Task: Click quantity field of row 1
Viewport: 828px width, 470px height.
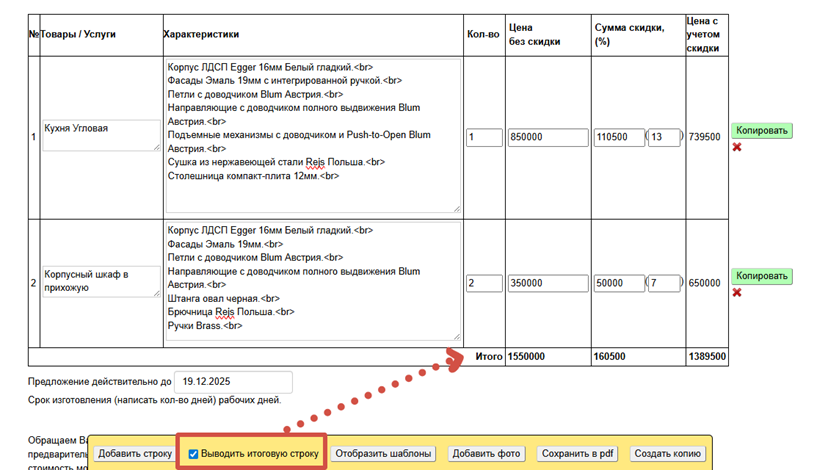Action: point(484,137)
